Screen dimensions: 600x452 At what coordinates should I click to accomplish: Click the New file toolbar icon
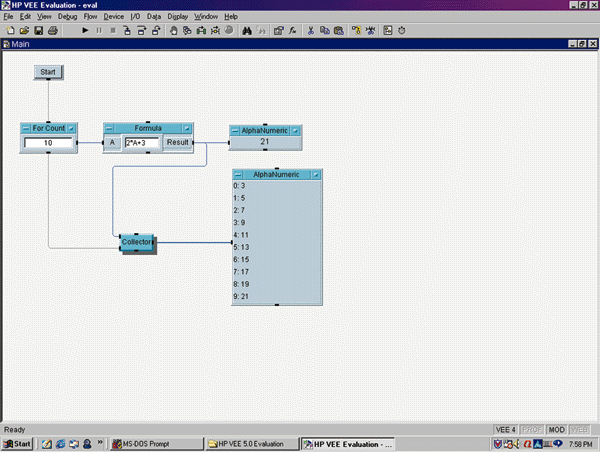10,31
